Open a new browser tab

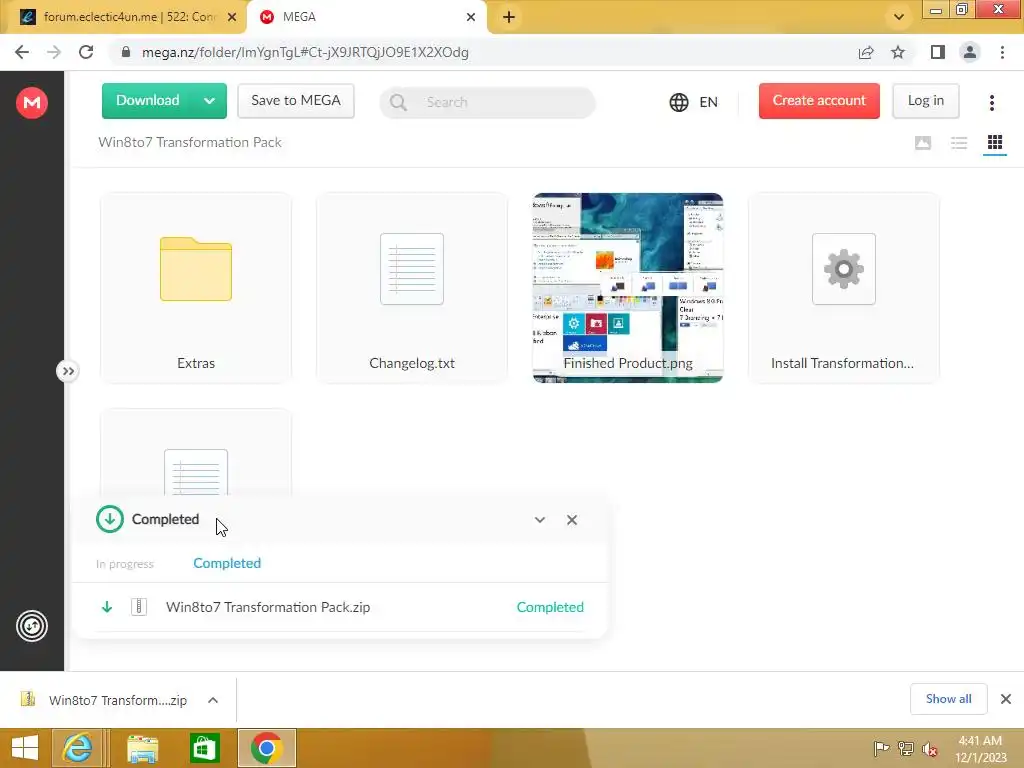point(509,17)
